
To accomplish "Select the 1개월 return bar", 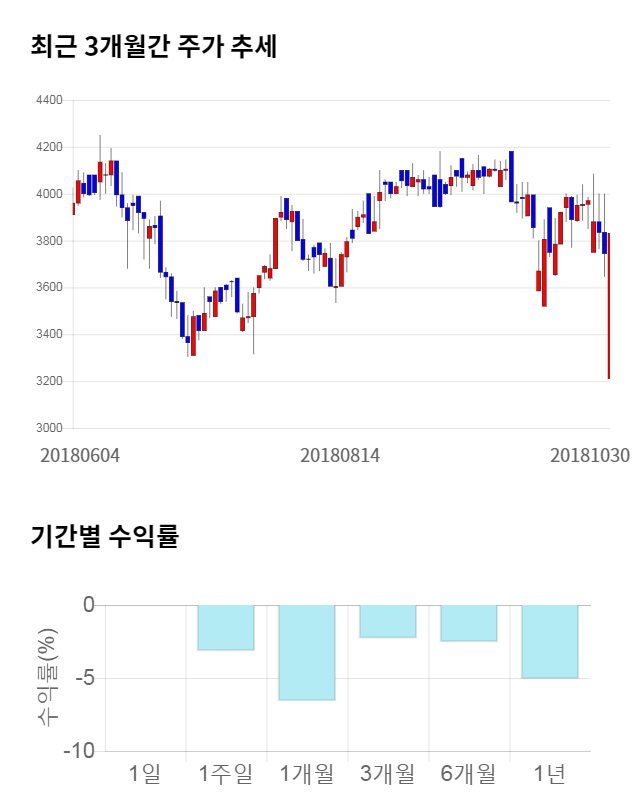I will (x=307, y=652).
